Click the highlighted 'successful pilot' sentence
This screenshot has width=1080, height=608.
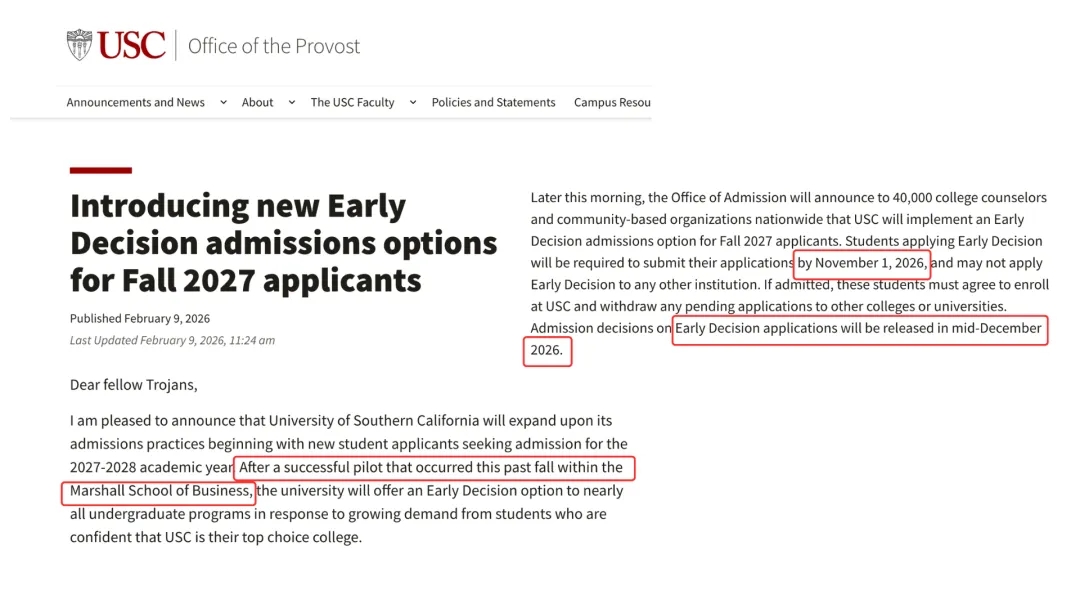(x=433, y=468)
